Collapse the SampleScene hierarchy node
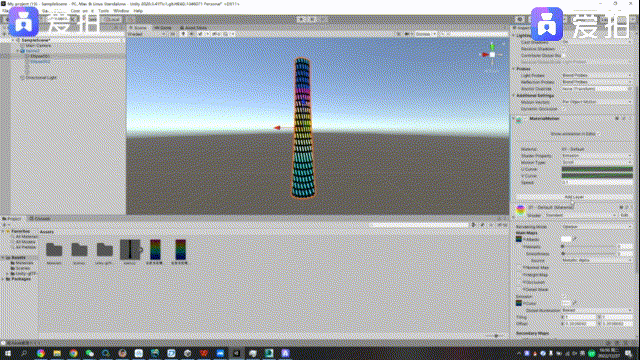 13,40
